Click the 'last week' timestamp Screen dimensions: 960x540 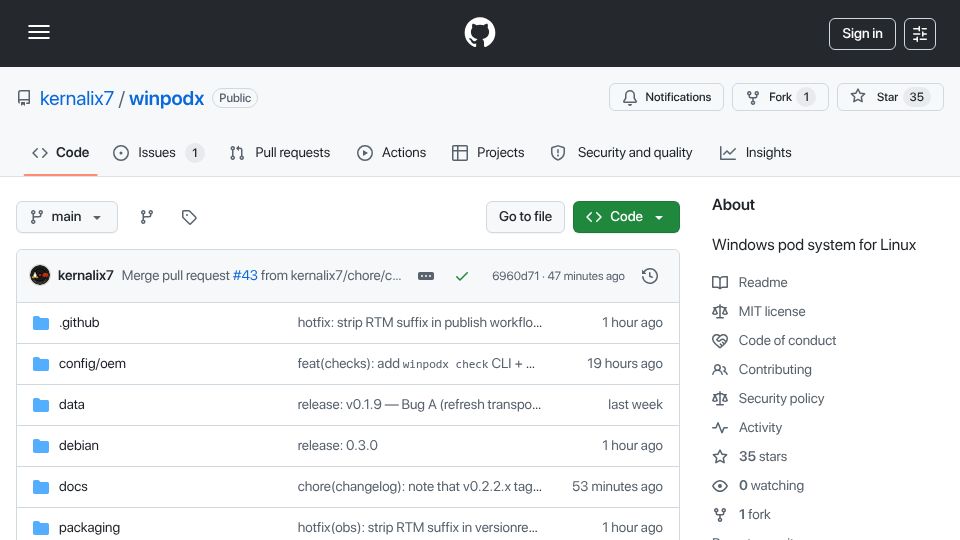635,405
